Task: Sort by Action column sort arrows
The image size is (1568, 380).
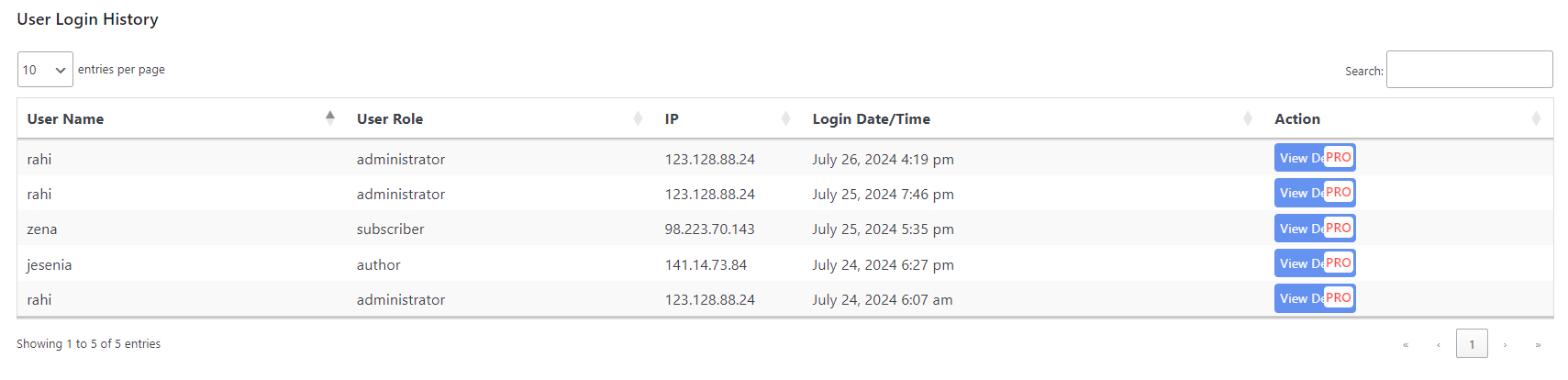Action: point(1536,118)
